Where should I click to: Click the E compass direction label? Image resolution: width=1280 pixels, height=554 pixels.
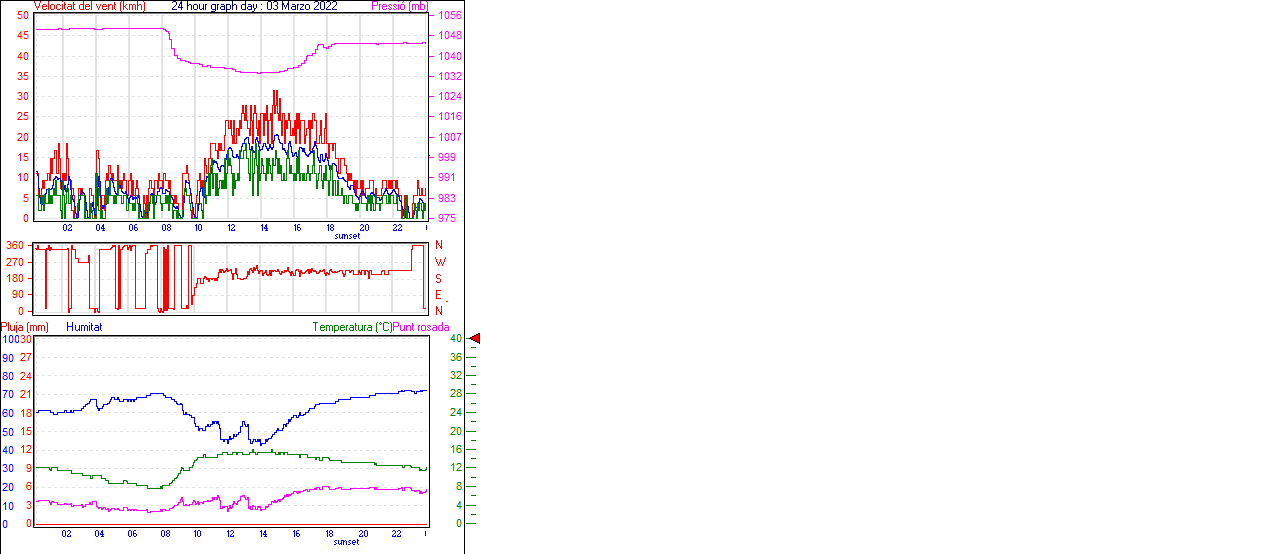[438, 295]
